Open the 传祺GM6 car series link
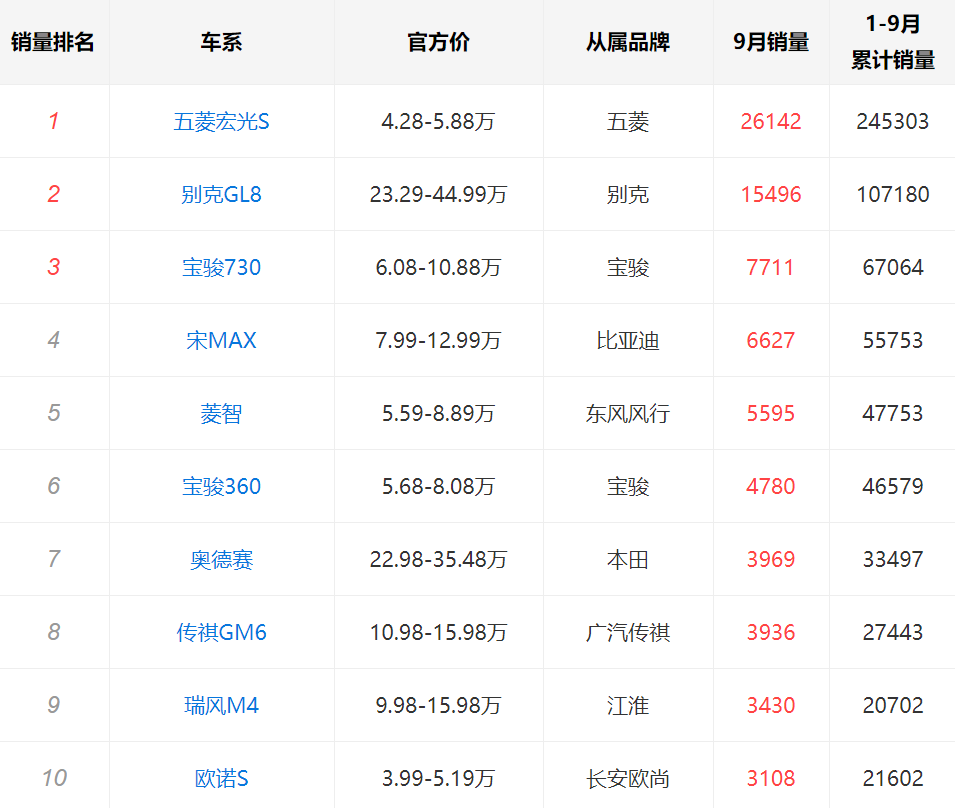 (x=221, y=633)
